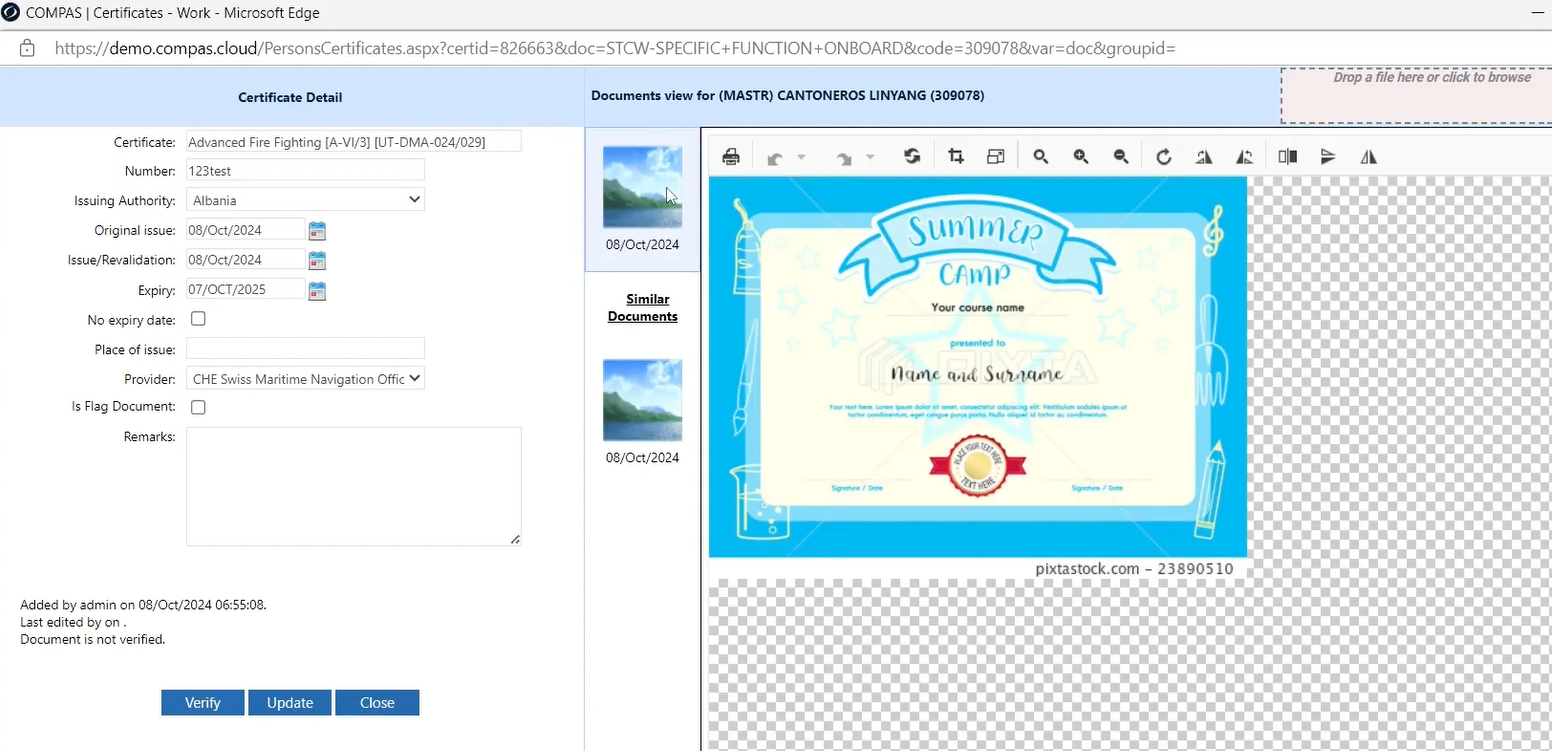Zoom in on the certificate image

tap(1081, 157)
